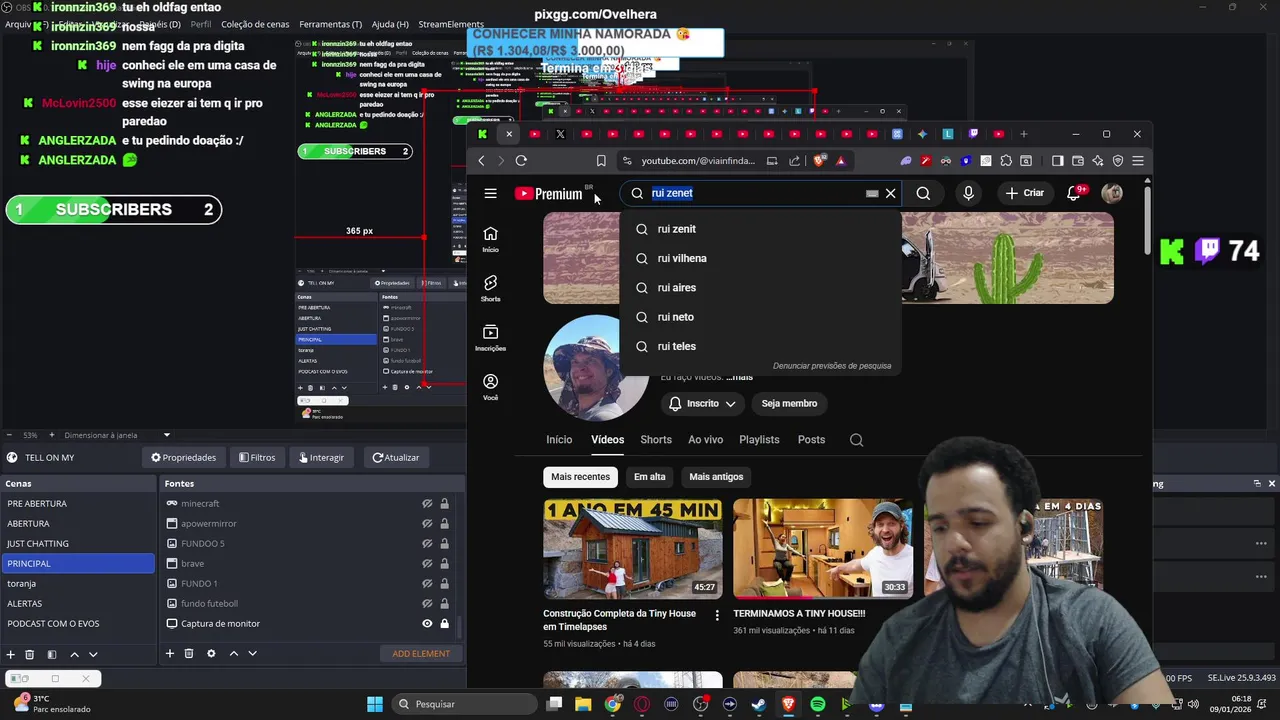Move selected scene up in Cenas

point(74,654)
